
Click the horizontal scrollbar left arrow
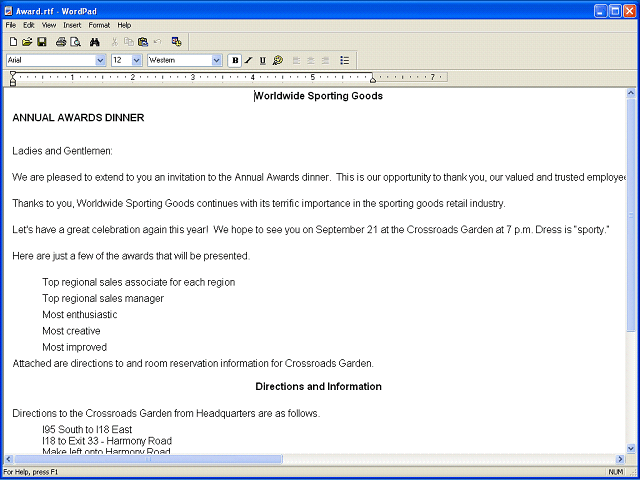(x=9, y=459)
